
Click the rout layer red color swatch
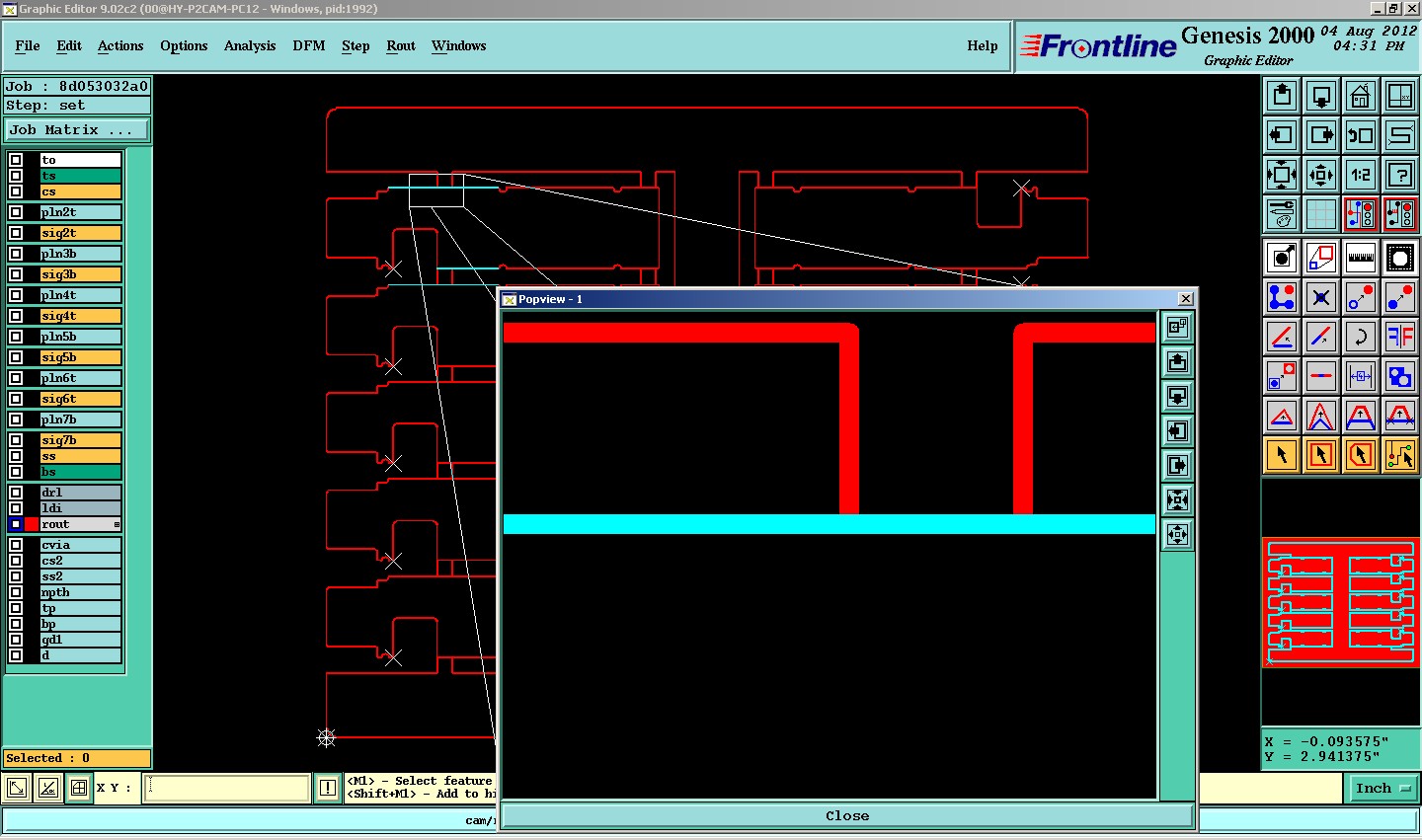pos(32,524)
